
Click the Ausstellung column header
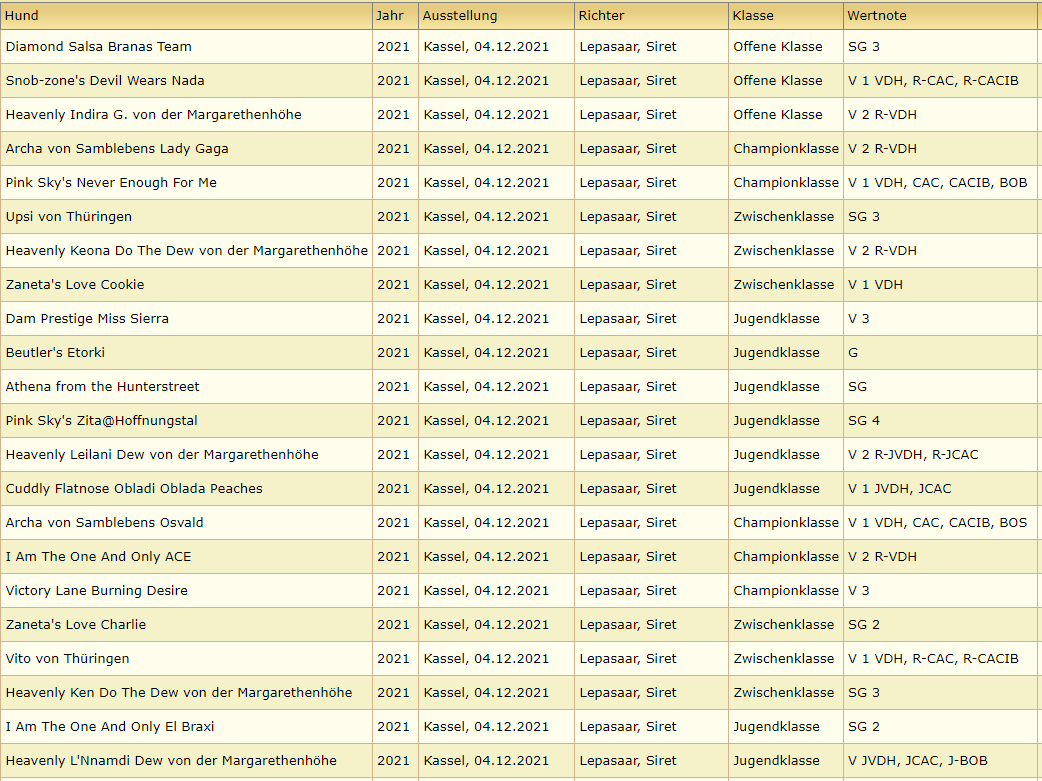pyautogui.click(x=496, y=15)
